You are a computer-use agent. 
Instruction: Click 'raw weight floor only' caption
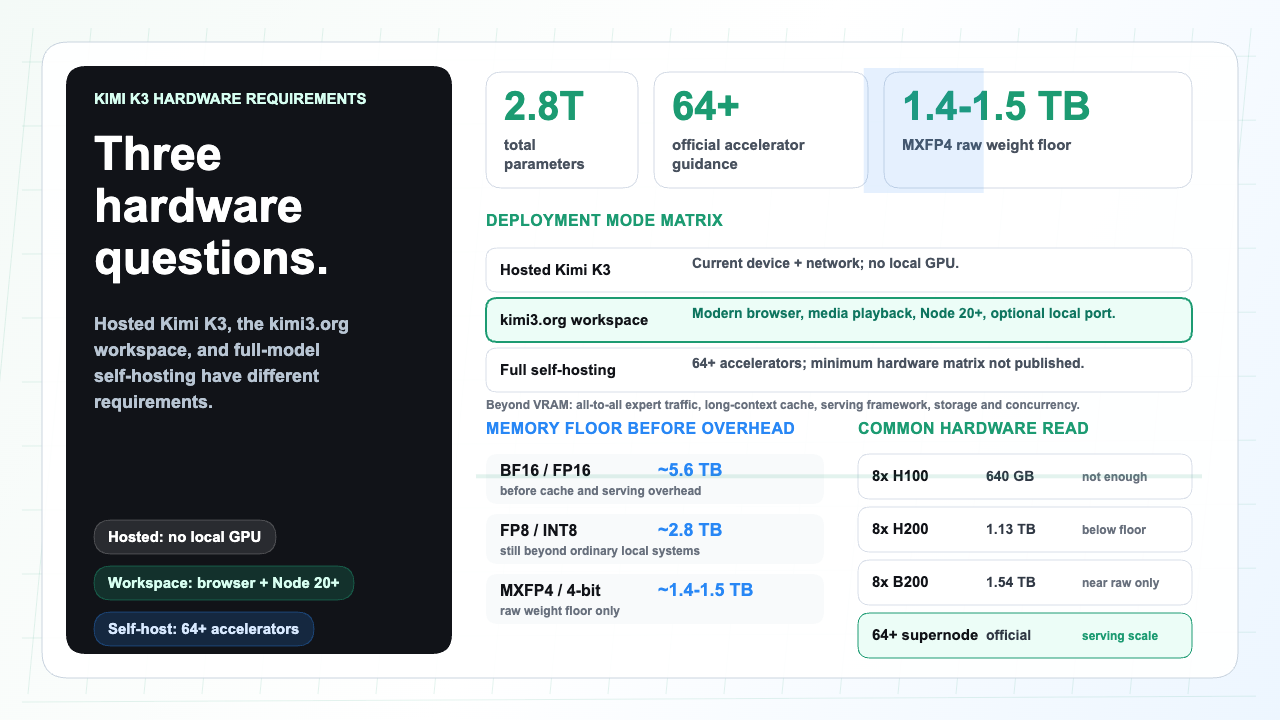(x=560, y=611)
